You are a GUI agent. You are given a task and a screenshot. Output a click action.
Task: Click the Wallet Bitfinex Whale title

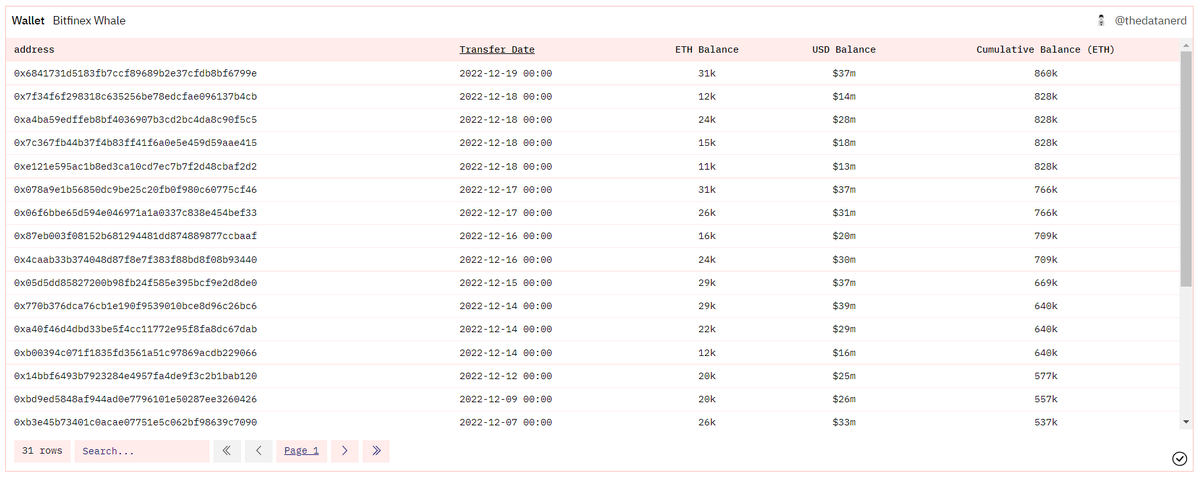coord(69,20)
